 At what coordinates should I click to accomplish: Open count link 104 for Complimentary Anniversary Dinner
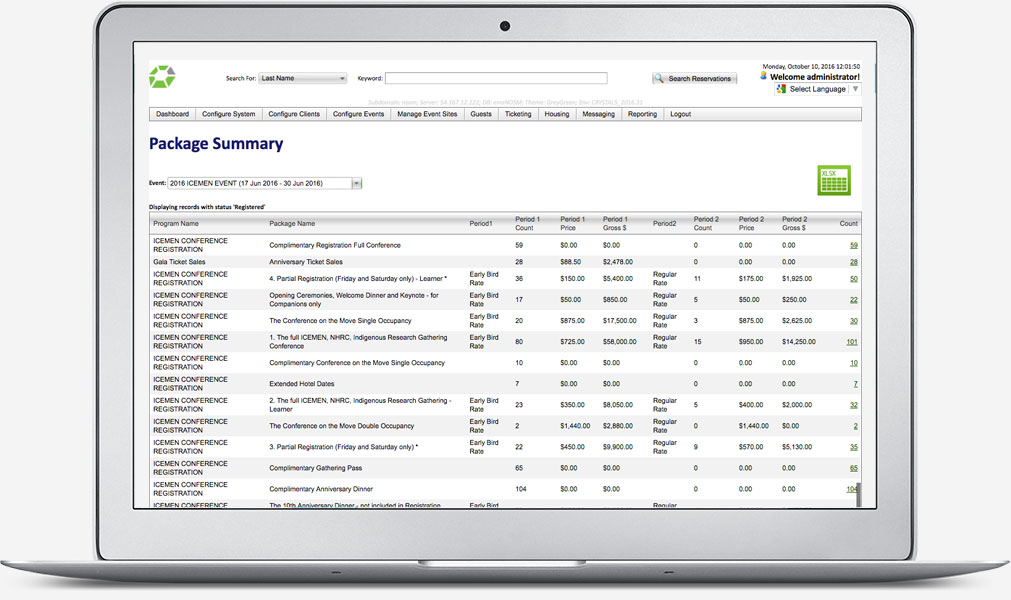click(851, 489)
